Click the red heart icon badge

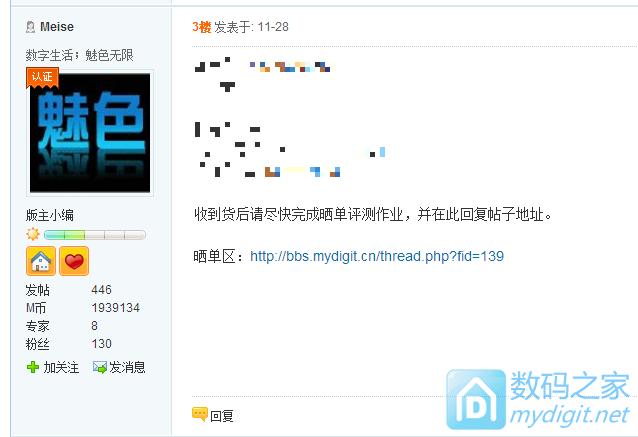(74, 261)
